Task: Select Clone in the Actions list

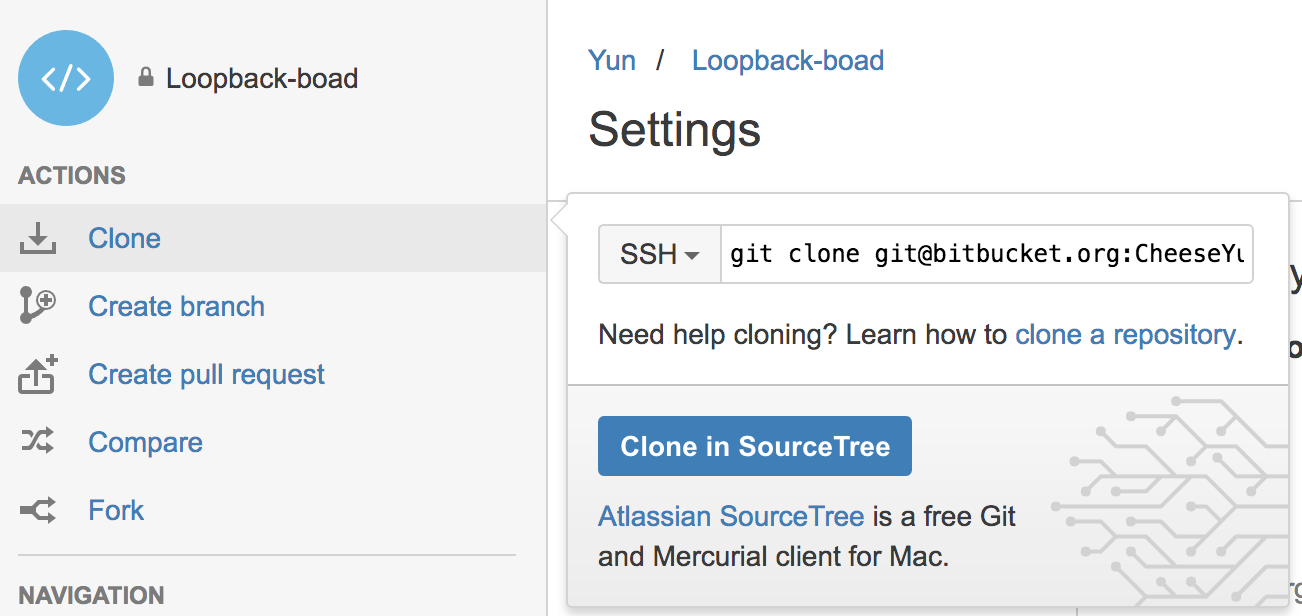Action: [x=124, y=238]
